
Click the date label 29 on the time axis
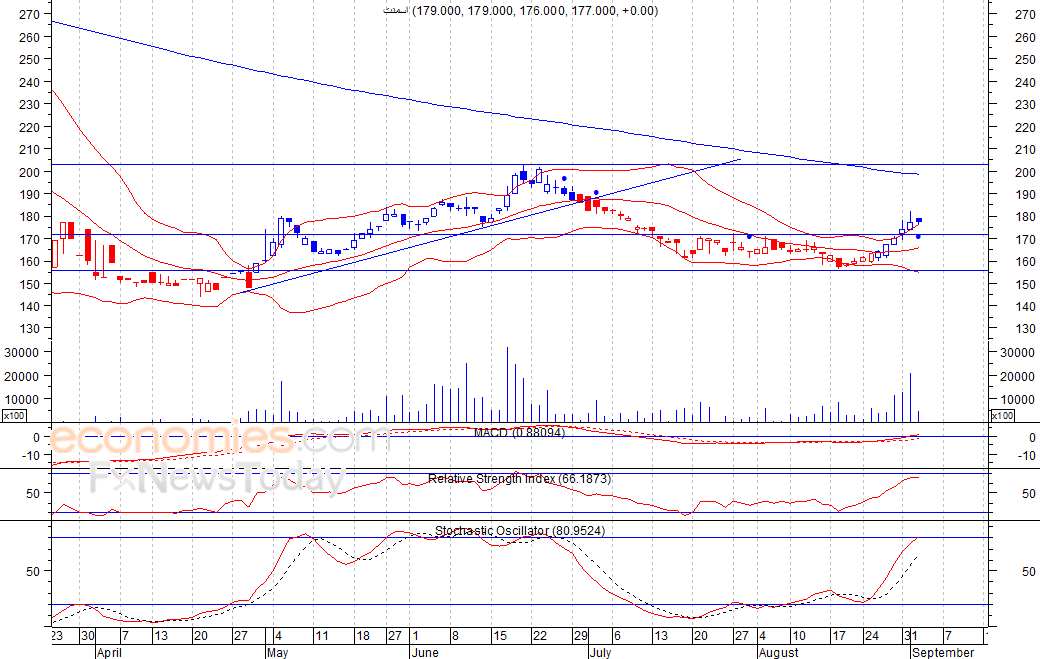(x=580, y=636)
